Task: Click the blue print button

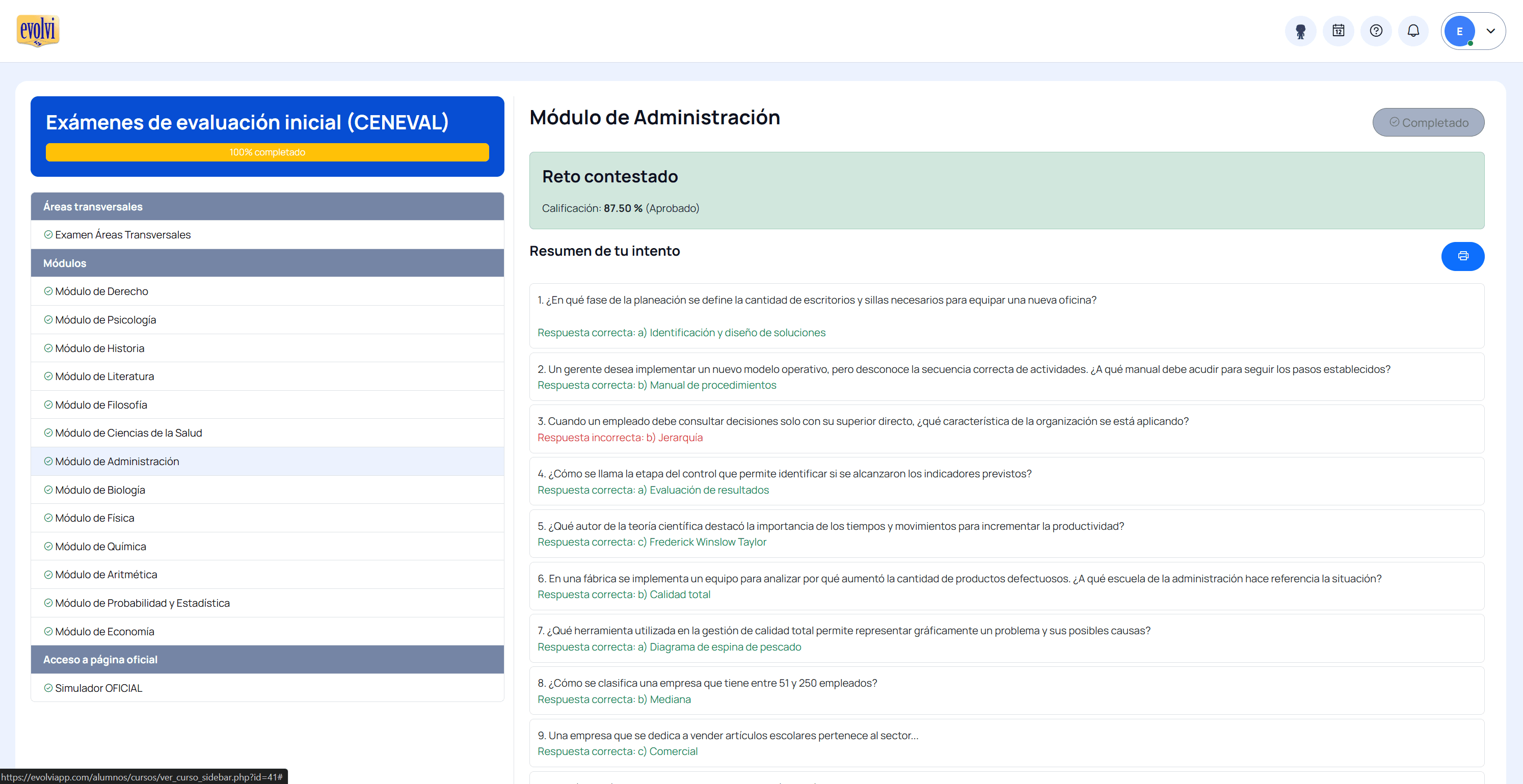Action: 1463,256
